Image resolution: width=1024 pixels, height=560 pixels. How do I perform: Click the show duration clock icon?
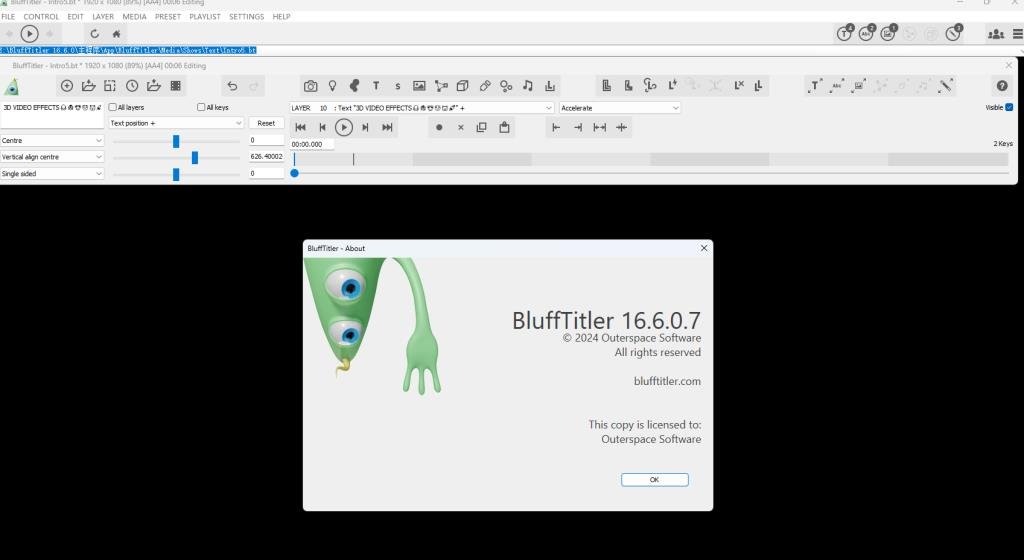coord(132,86)
